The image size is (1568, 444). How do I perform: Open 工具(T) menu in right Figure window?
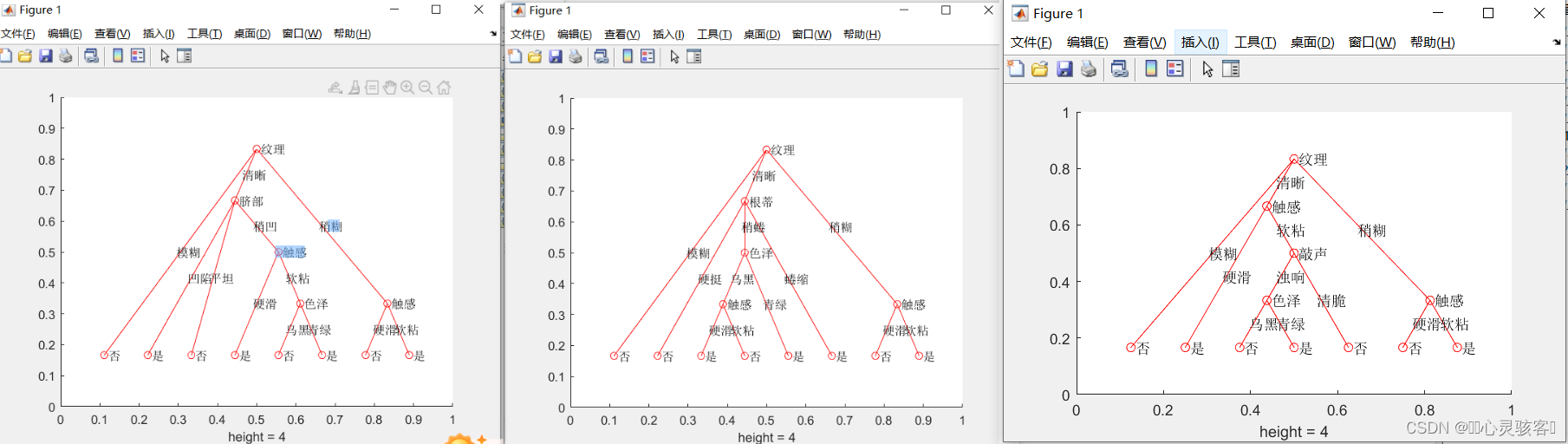tap(1255, 42)
